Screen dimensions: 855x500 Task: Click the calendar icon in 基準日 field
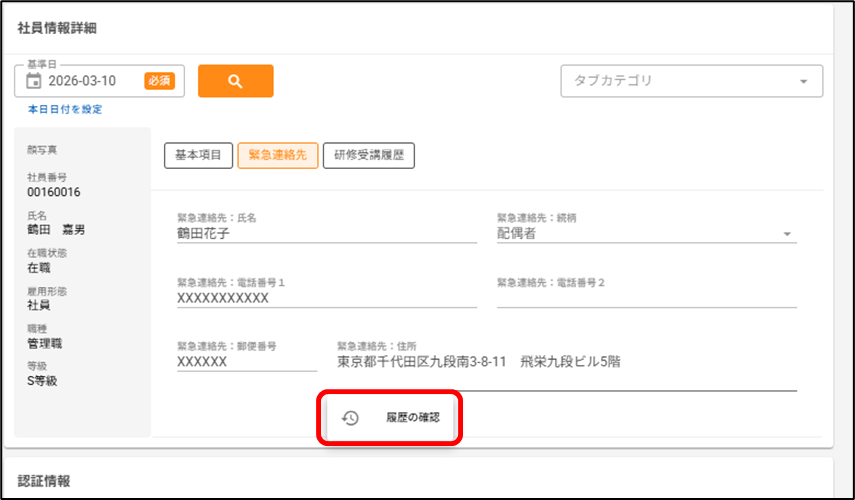33,82
